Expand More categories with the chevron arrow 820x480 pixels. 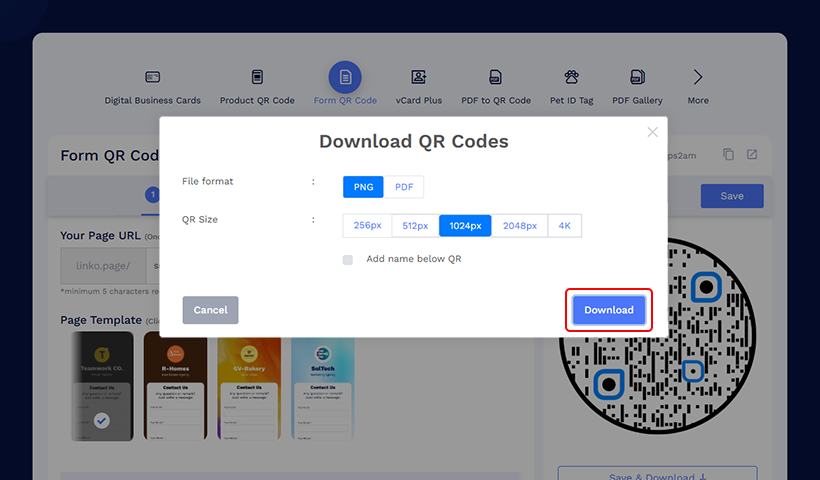click(x=698, y=77)
